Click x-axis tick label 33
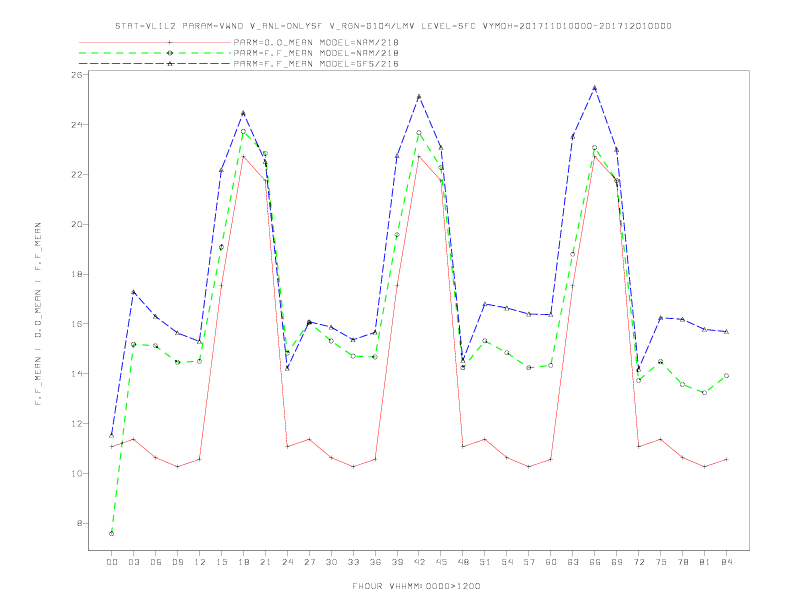Viewport: 792px width, 612px height. point(353,562)
